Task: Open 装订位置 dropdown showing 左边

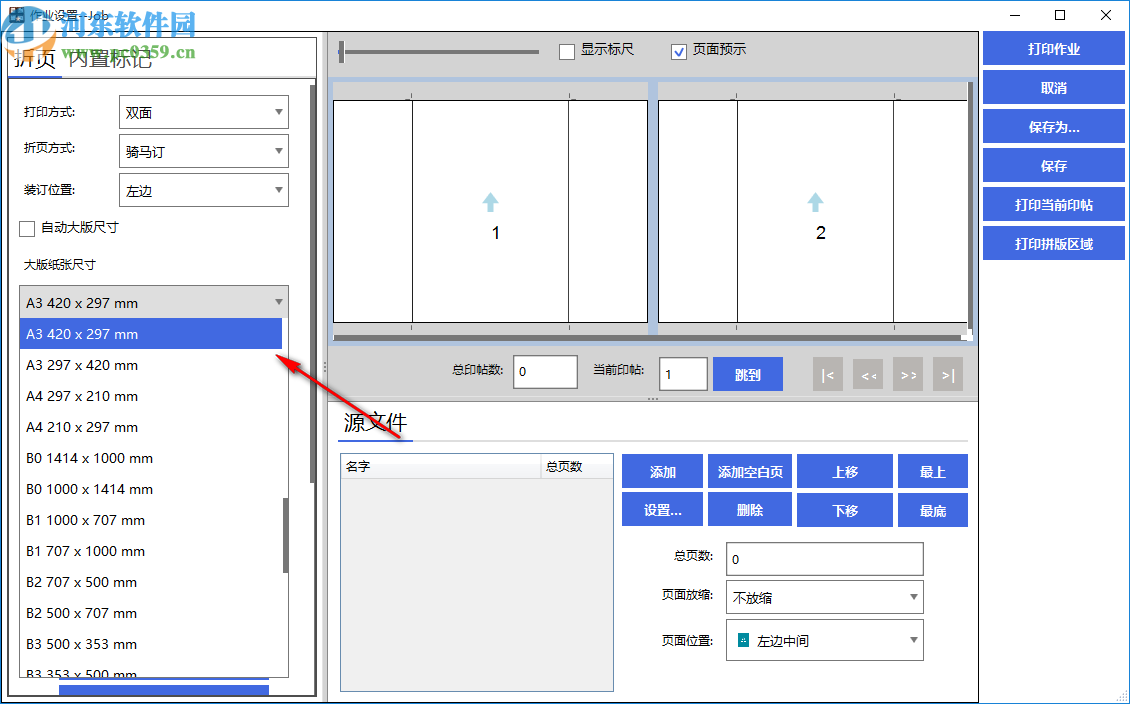Action: pos(204,190)
